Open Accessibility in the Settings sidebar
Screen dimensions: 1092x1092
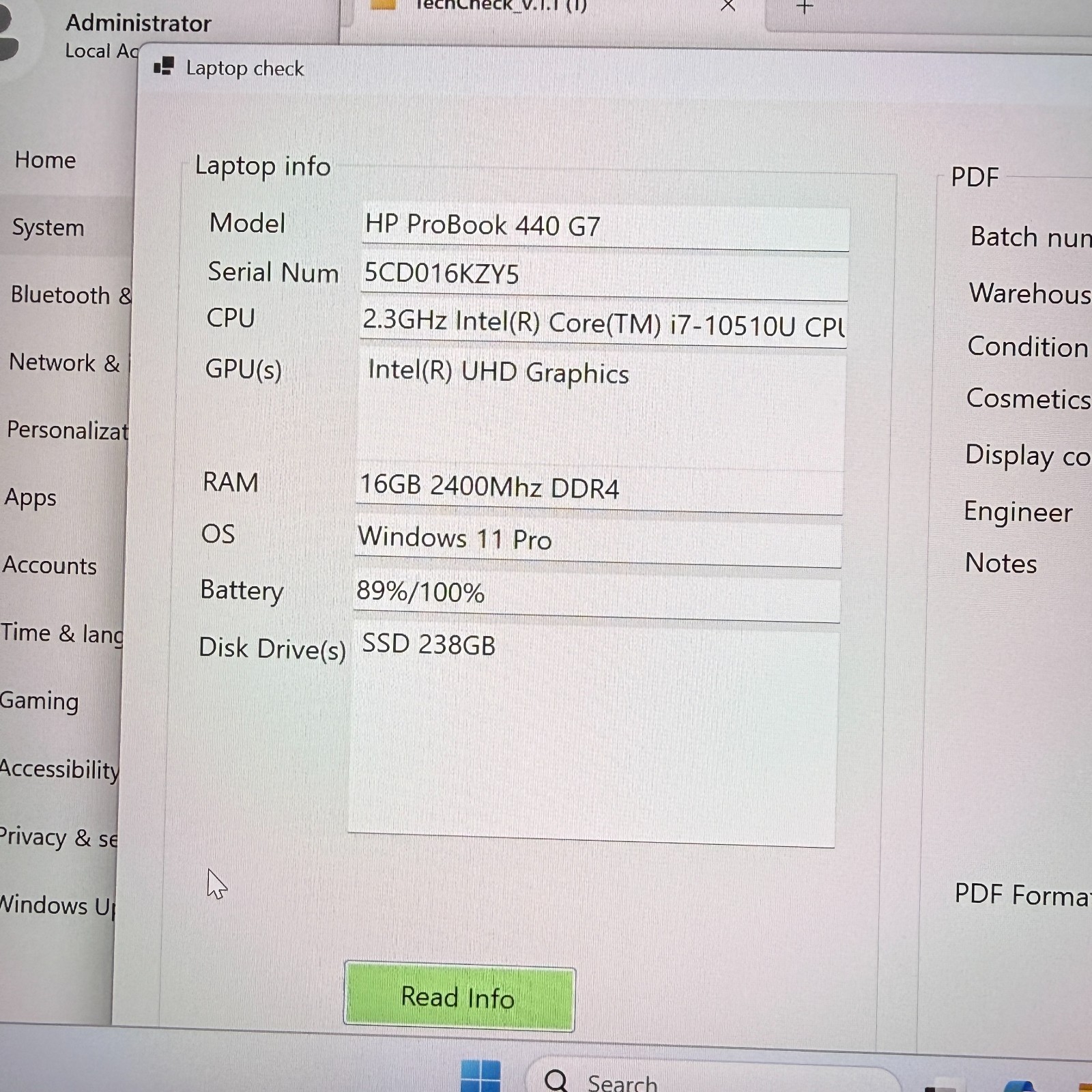point(59,769)
